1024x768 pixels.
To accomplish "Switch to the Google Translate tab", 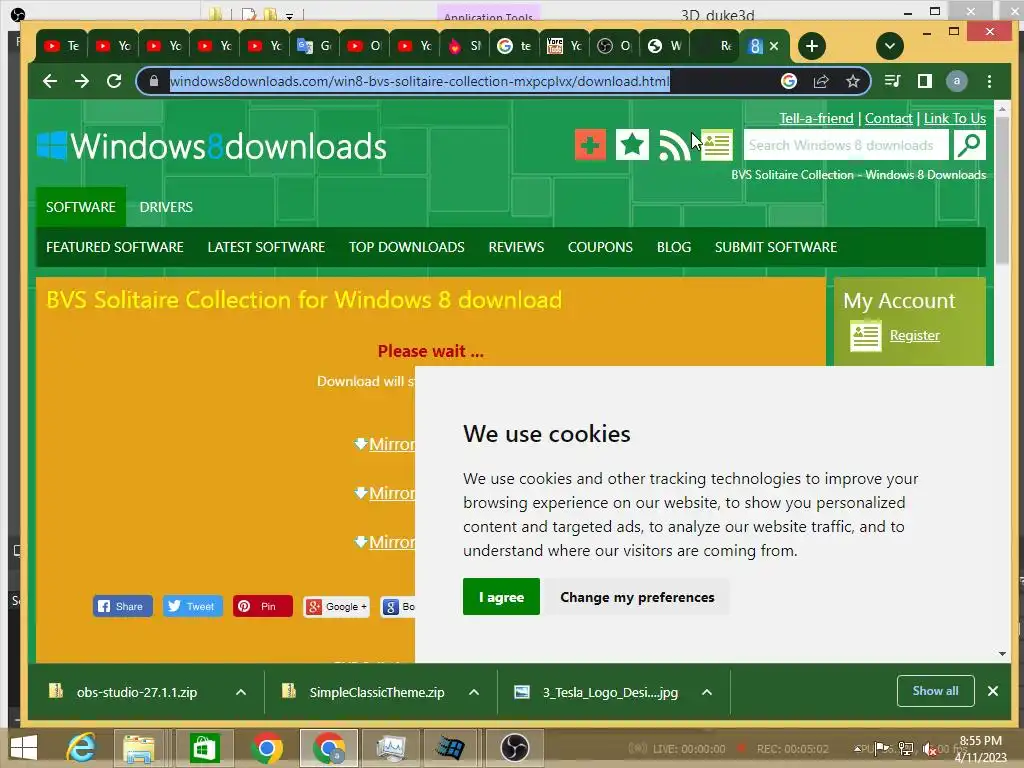I will click(x=315, y=46).
